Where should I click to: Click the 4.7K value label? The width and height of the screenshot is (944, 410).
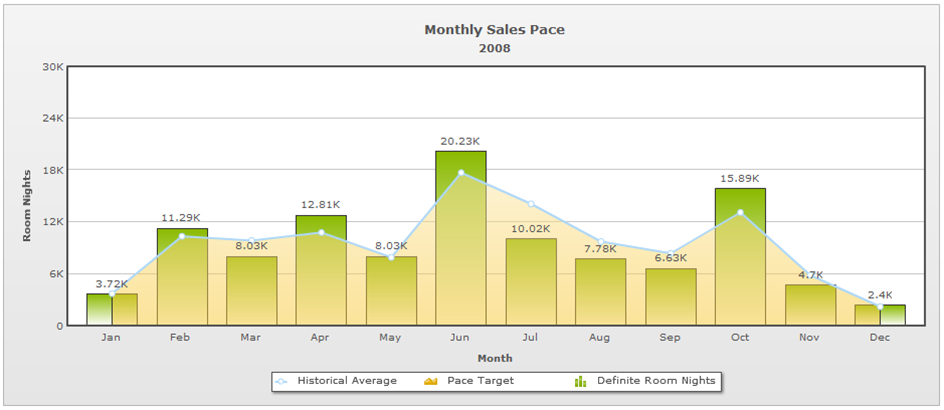click(x=810, y=275)
